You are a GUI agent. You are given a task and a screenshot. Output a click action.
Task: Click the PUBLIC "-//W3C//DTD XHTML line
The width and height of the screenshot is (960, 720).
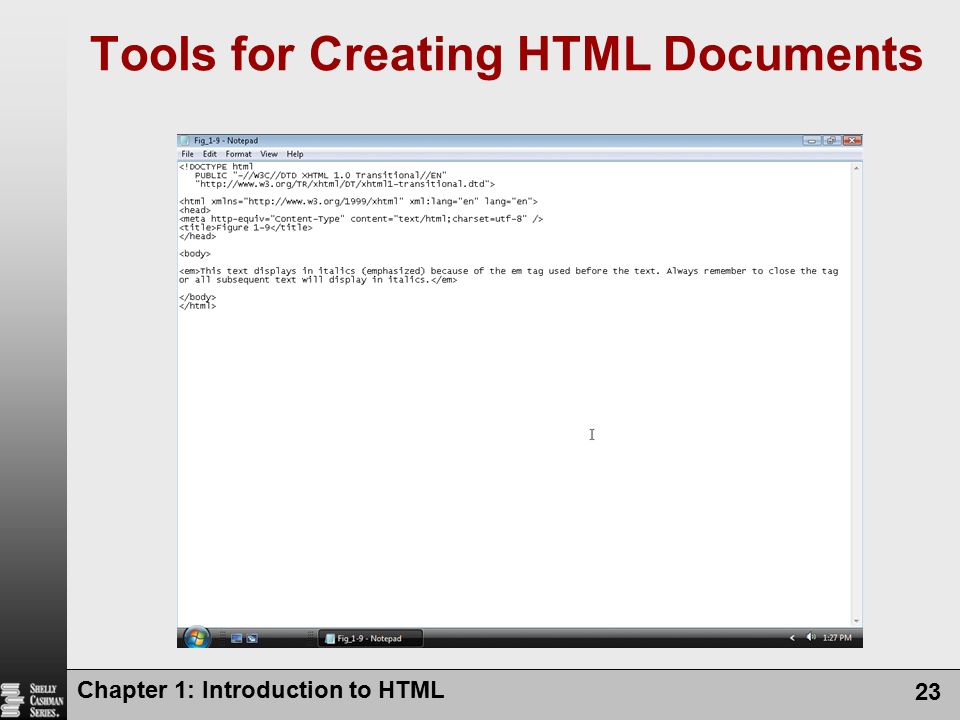pyautogui.click(x=321, y=175)
